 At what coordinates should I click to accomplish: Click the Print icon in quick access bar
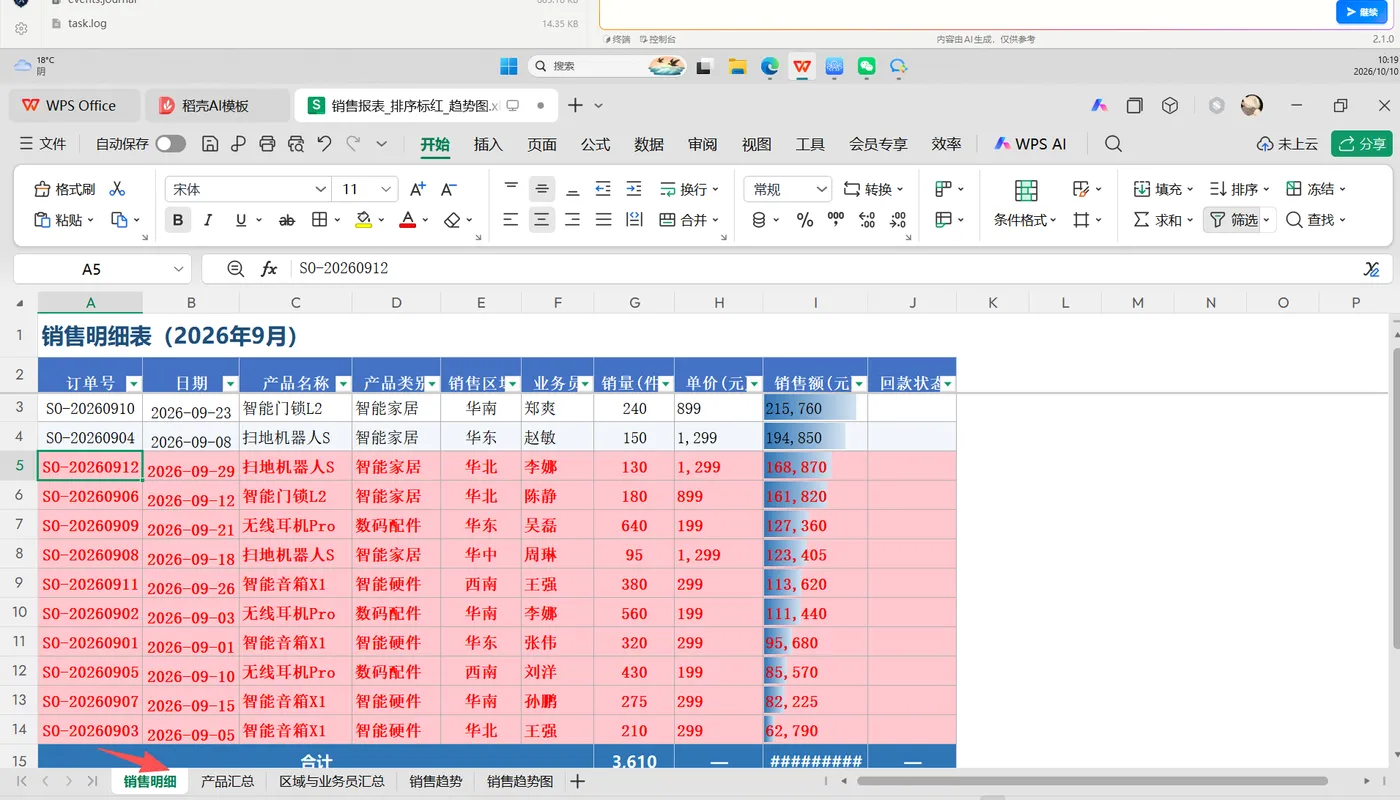point(267,144)
